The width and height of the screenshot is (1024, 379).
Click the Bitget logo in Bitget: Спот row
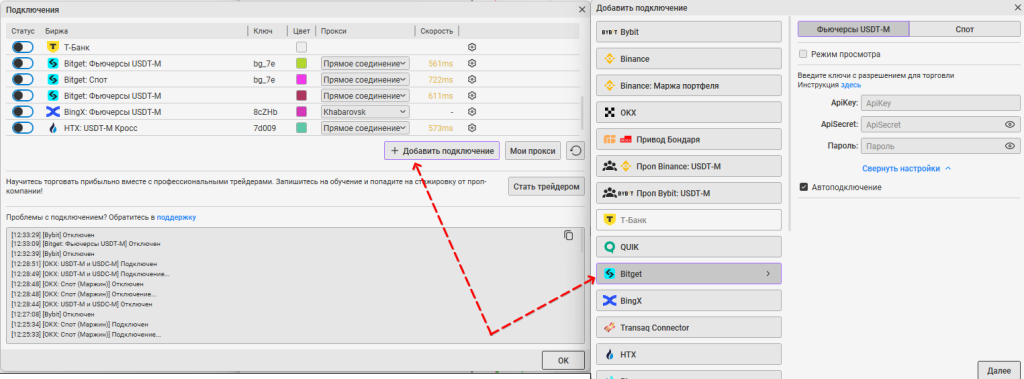pos(53,80)
